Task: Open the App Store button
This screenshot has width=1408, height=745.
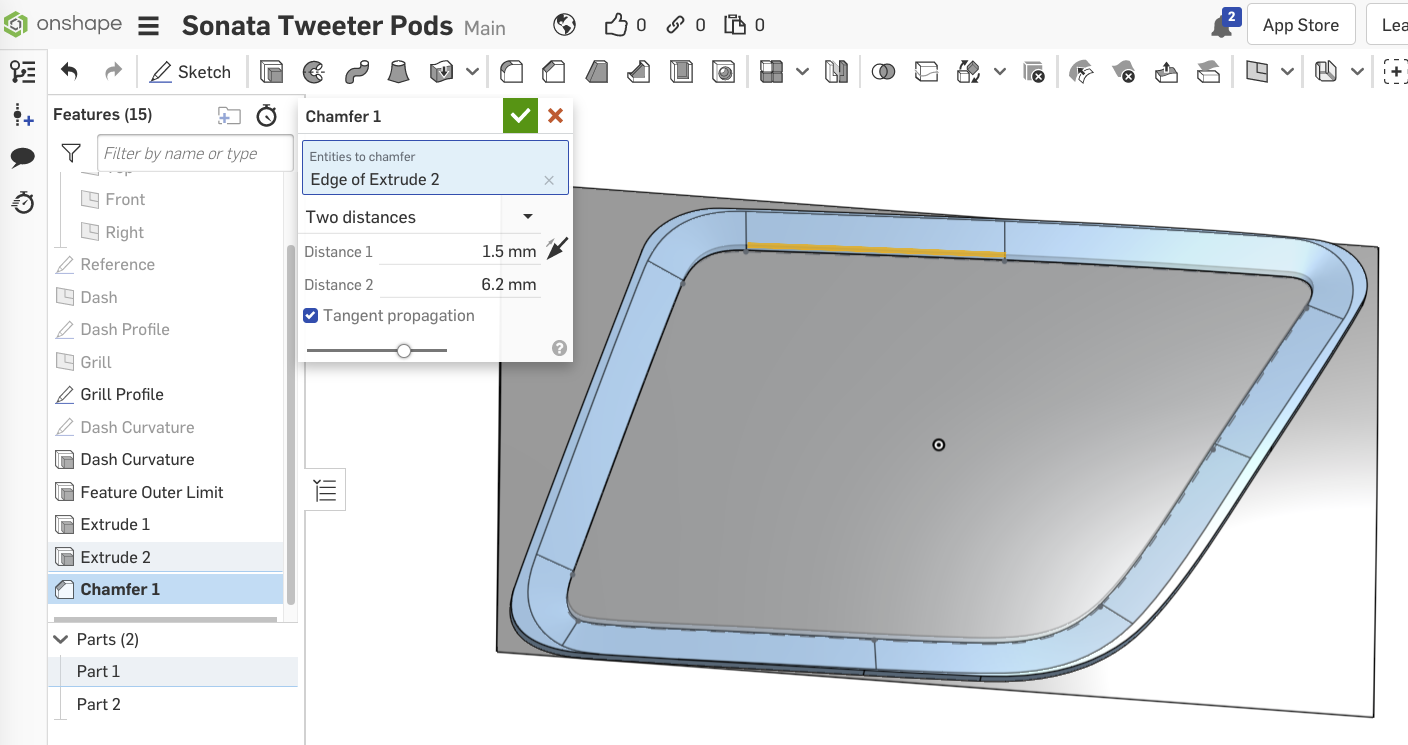Action: coord(1300,25)
